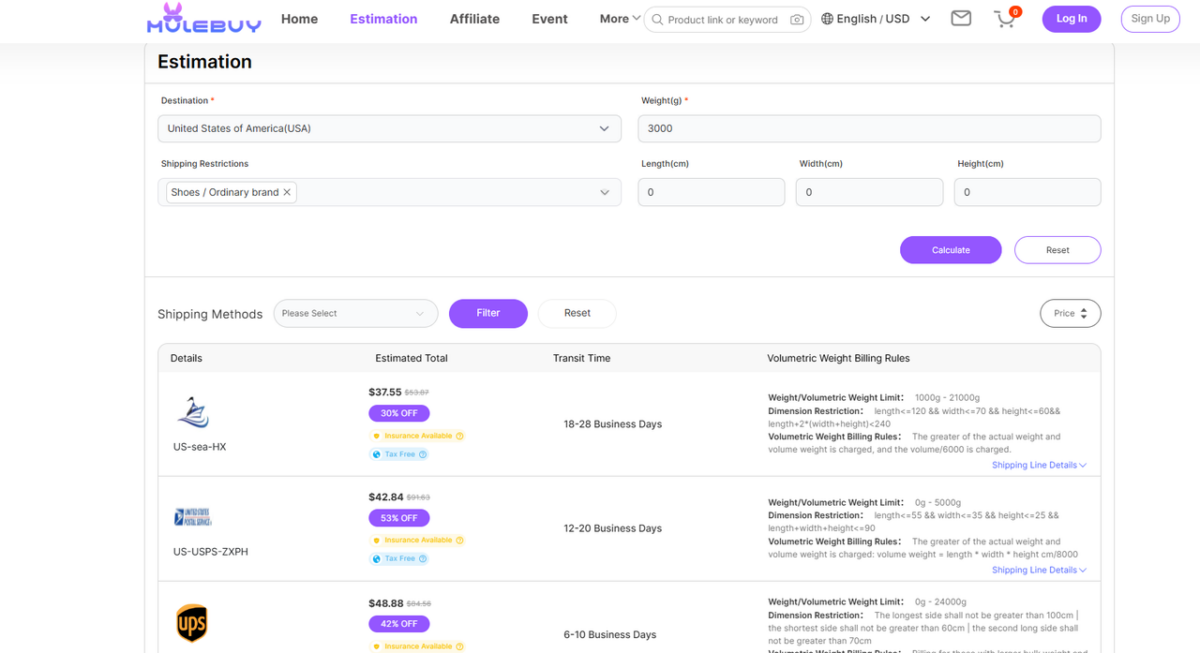Remove the Shoes / Ordinary brand tag

tap(287, 192)
